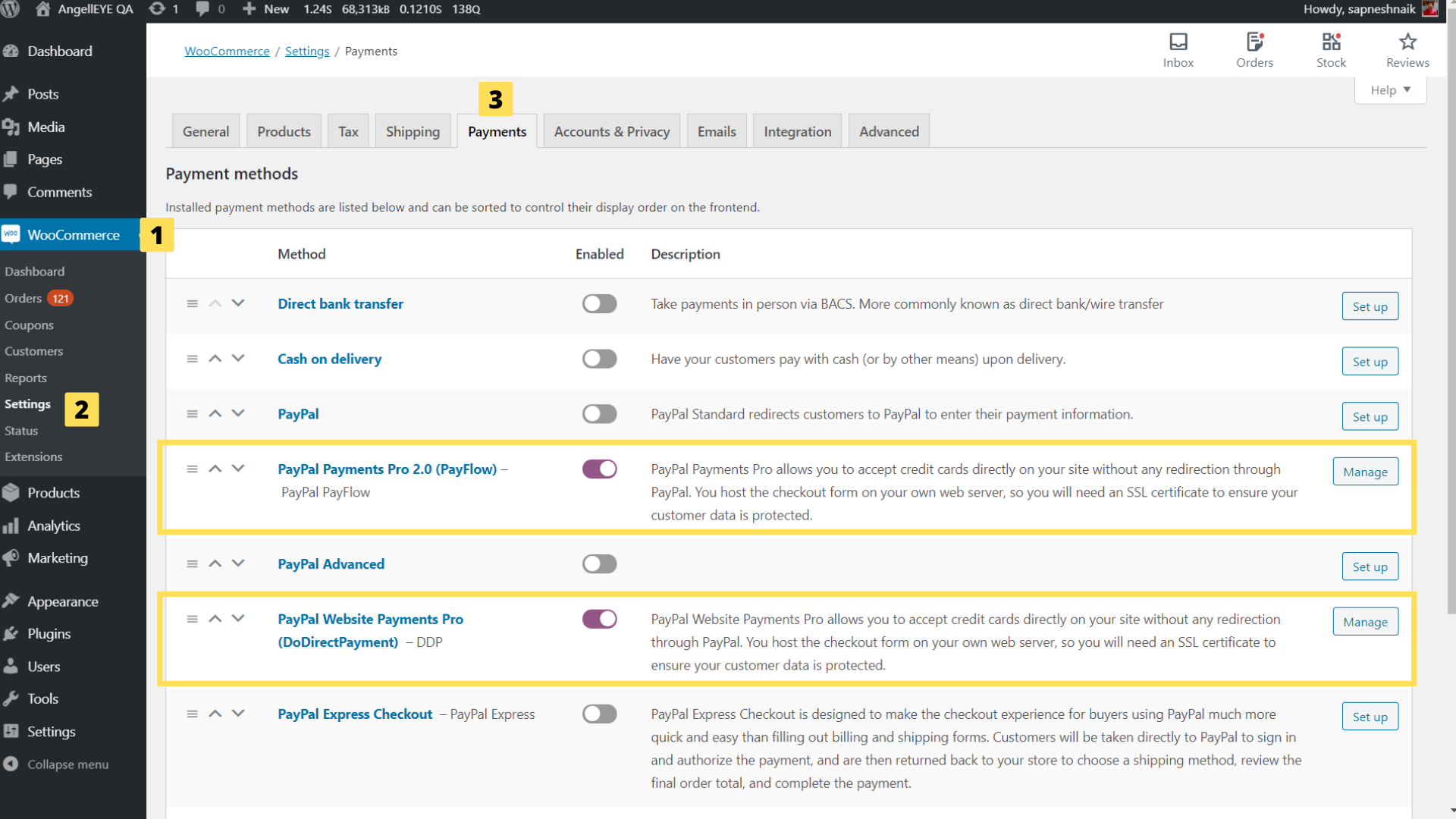The height and width of the screenshot is (819, 1456).
Task: Open Extensions in WooCommerce submenu
Action: 33,457
